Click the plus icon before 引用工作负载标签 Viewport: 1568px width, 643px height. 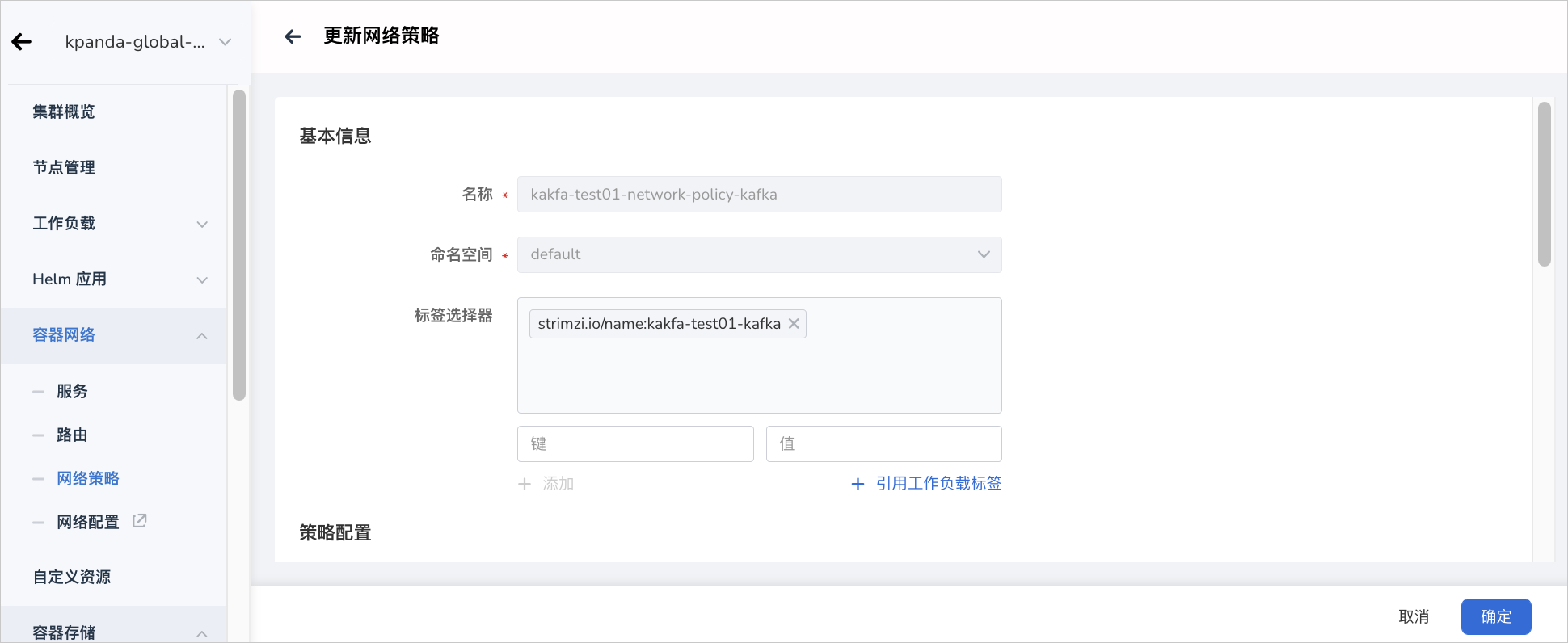pyautogui.click(x=858, y=484)
